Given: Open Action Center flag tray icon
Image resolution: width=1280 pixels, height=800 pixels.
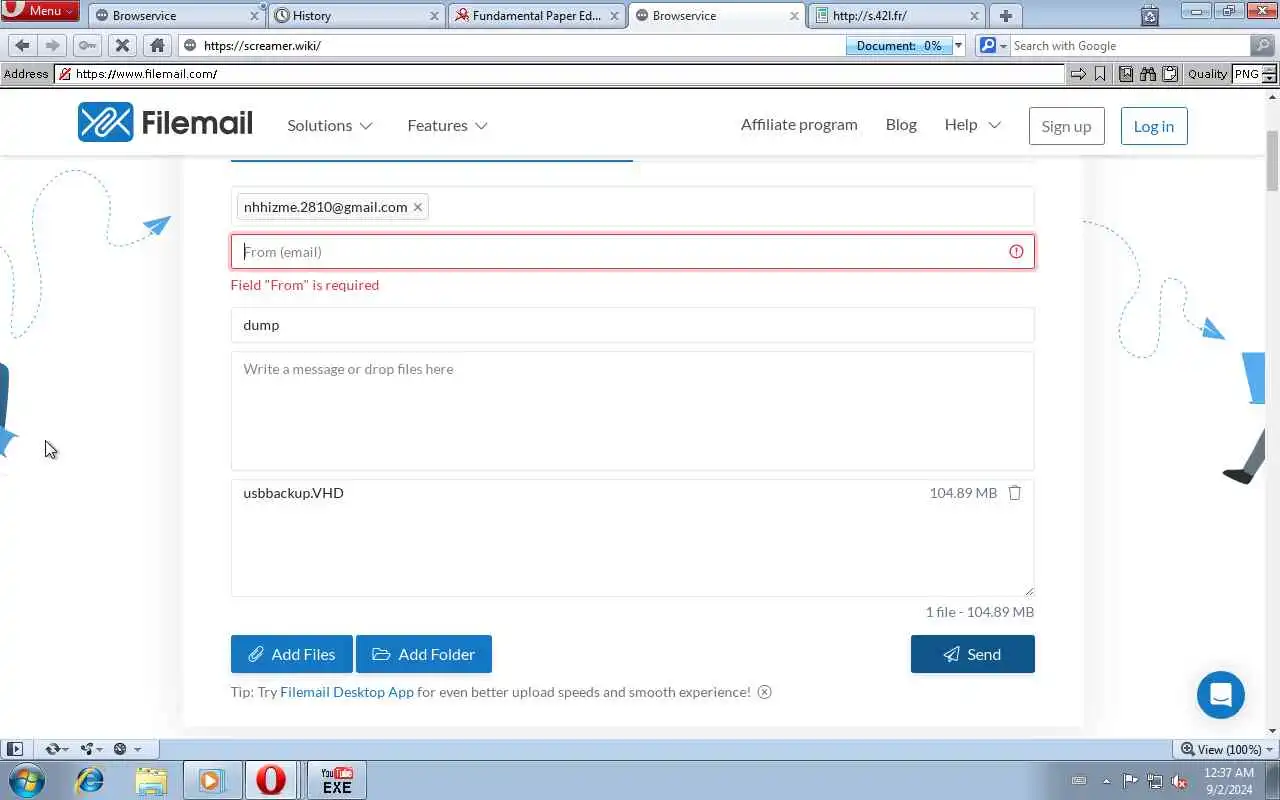Looking at the screenshot, I should point(1130,781).
